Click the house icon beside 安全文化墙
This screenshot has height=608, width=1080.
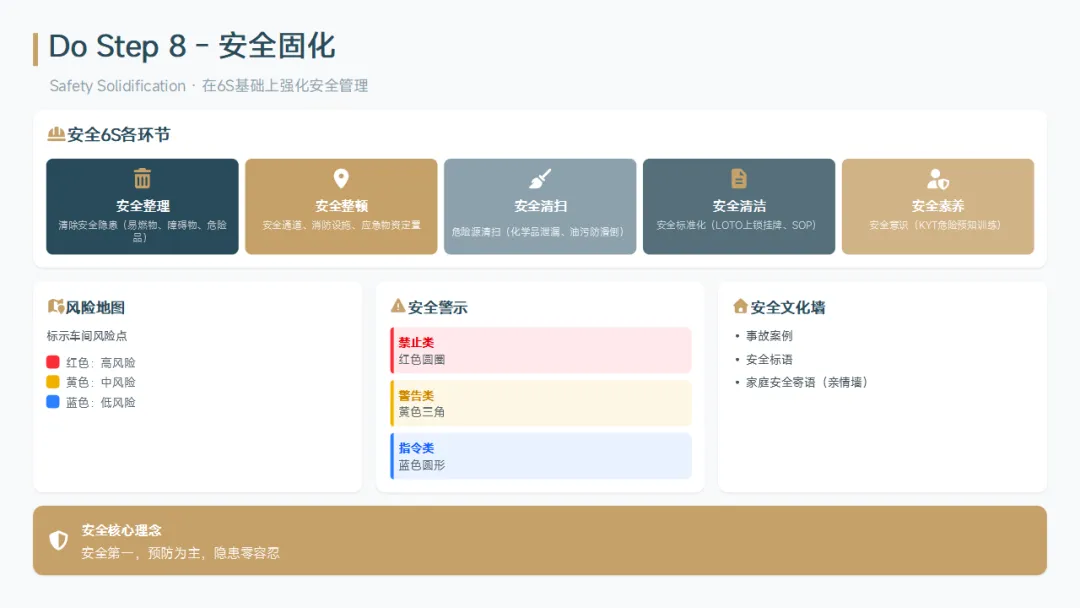coord(740,306)
